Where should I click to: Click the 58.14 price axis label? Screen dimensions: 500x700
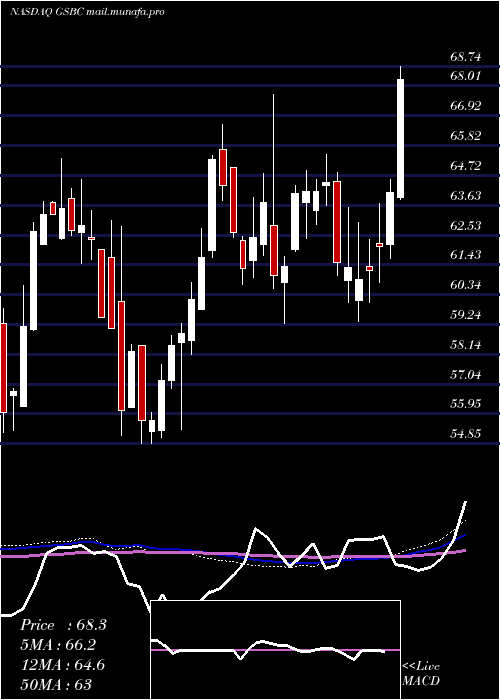click(x=466, y=345)
